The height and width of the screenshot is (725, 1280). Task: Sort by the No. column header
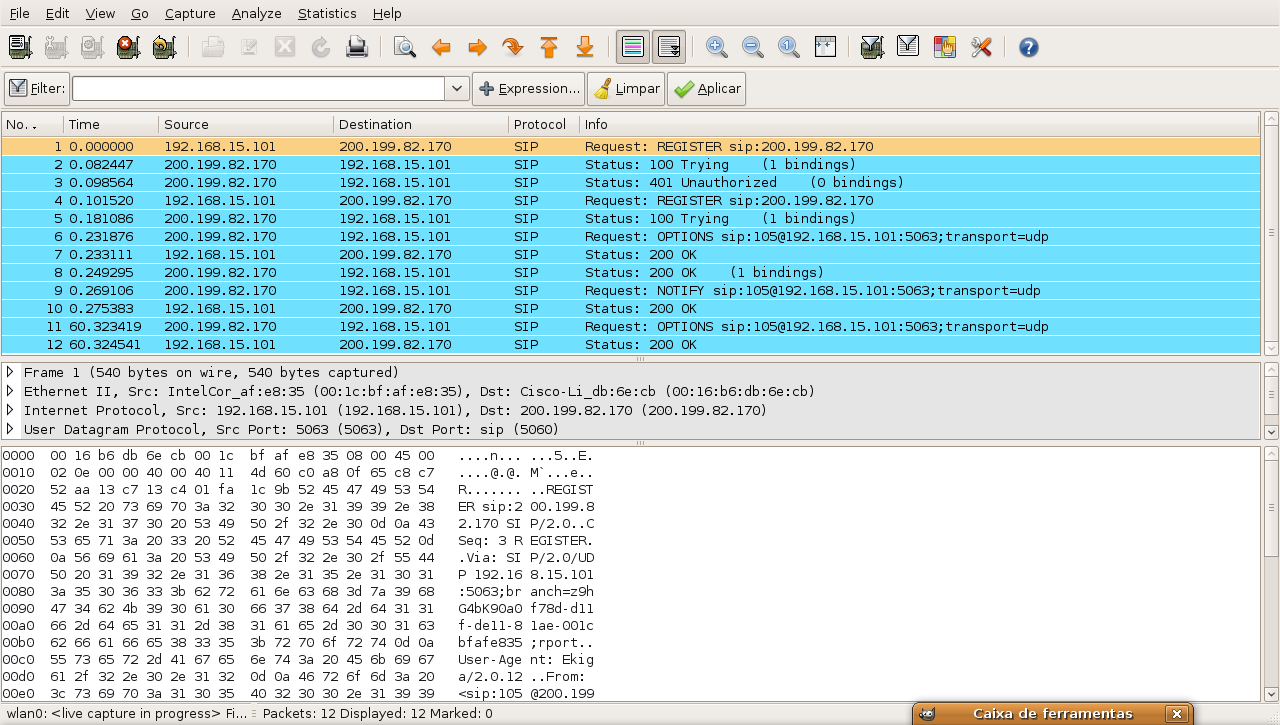32,125
